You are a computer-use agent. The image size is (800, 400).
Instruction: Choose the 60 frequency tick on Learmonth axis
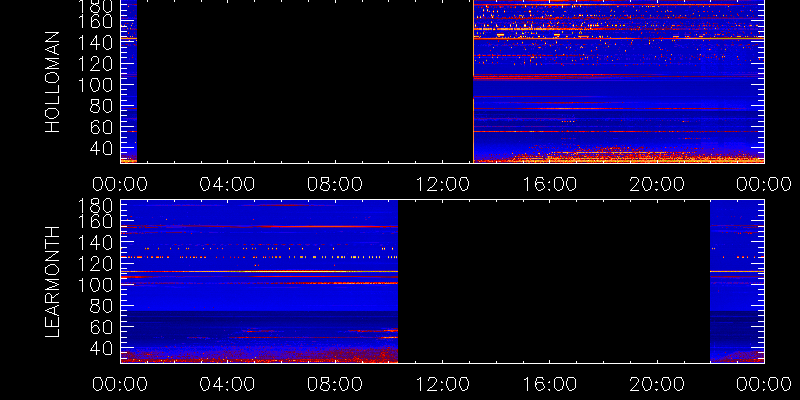(102, 328)
